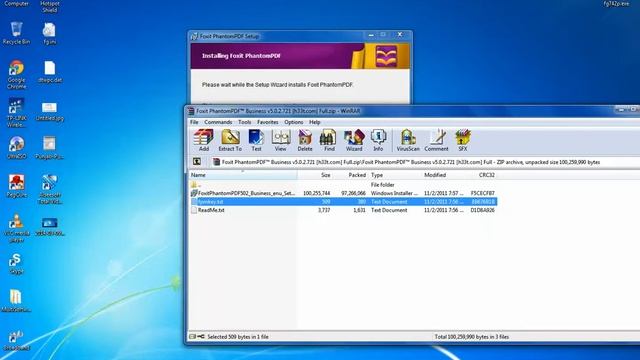
Task: Sort files by the CRC32 column
Action: (x=483, y=175)
